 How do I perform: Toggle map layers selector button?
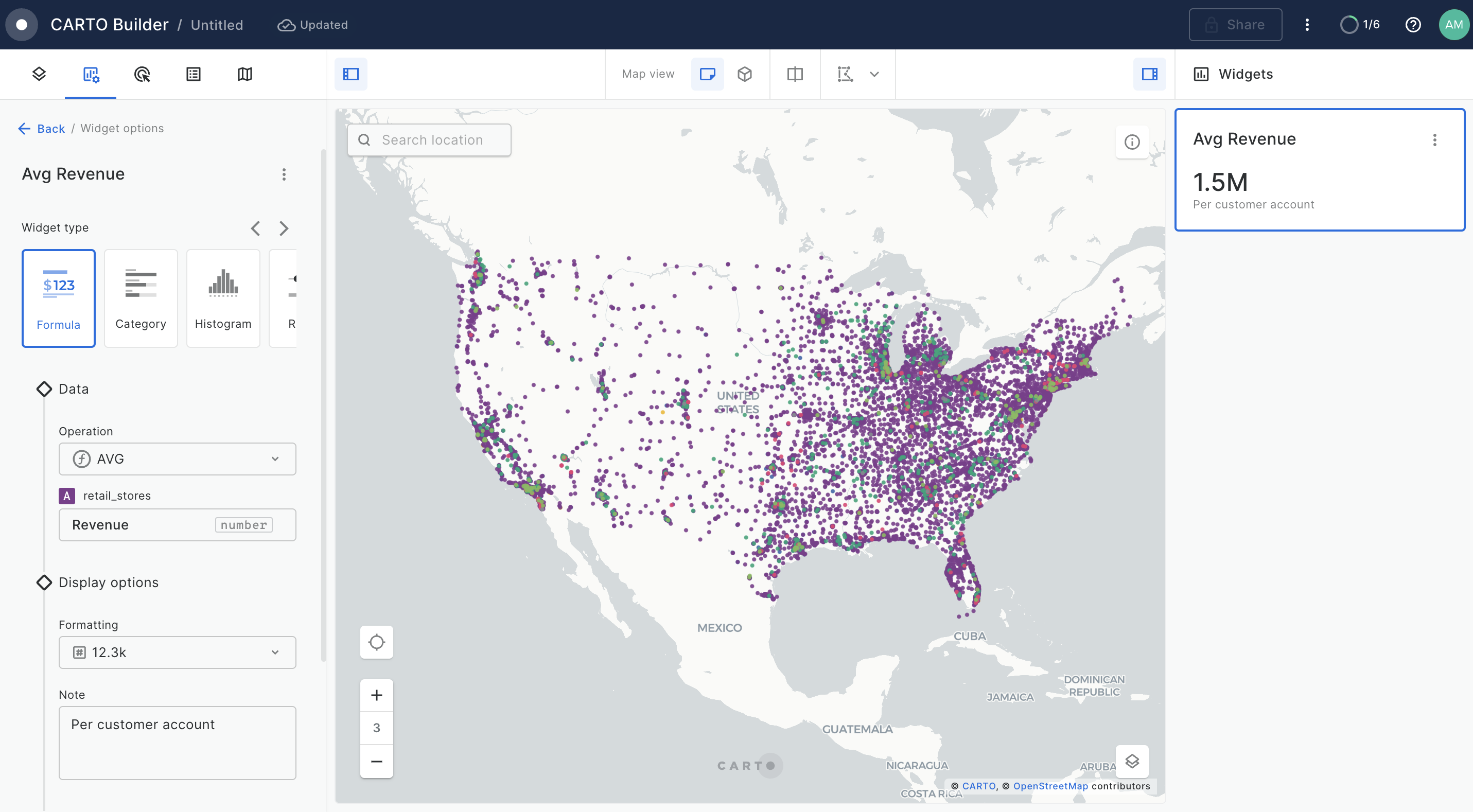1132,761
